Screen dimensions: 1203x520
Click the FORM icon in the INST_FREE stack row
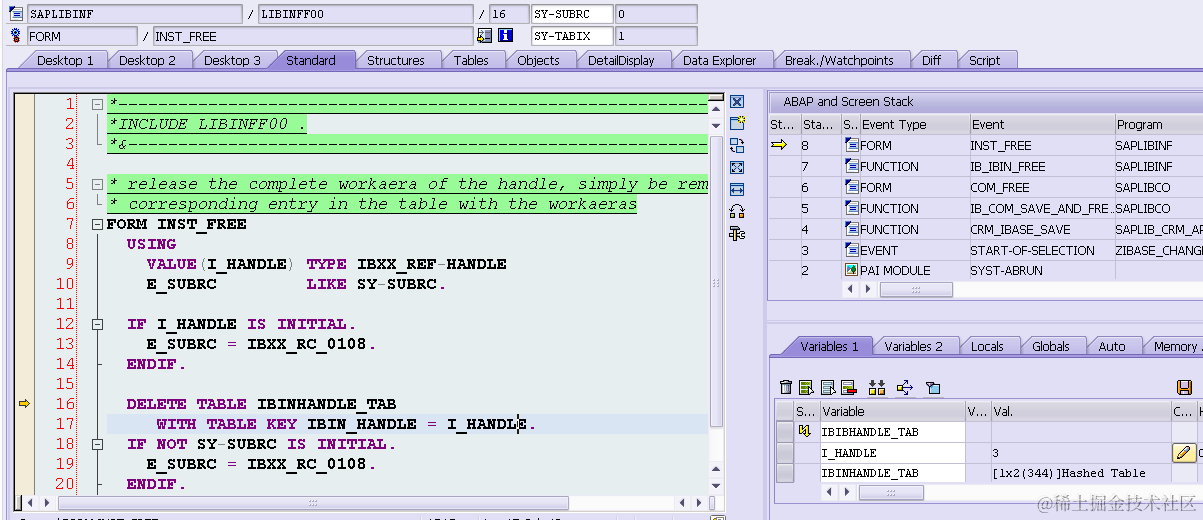852,145
